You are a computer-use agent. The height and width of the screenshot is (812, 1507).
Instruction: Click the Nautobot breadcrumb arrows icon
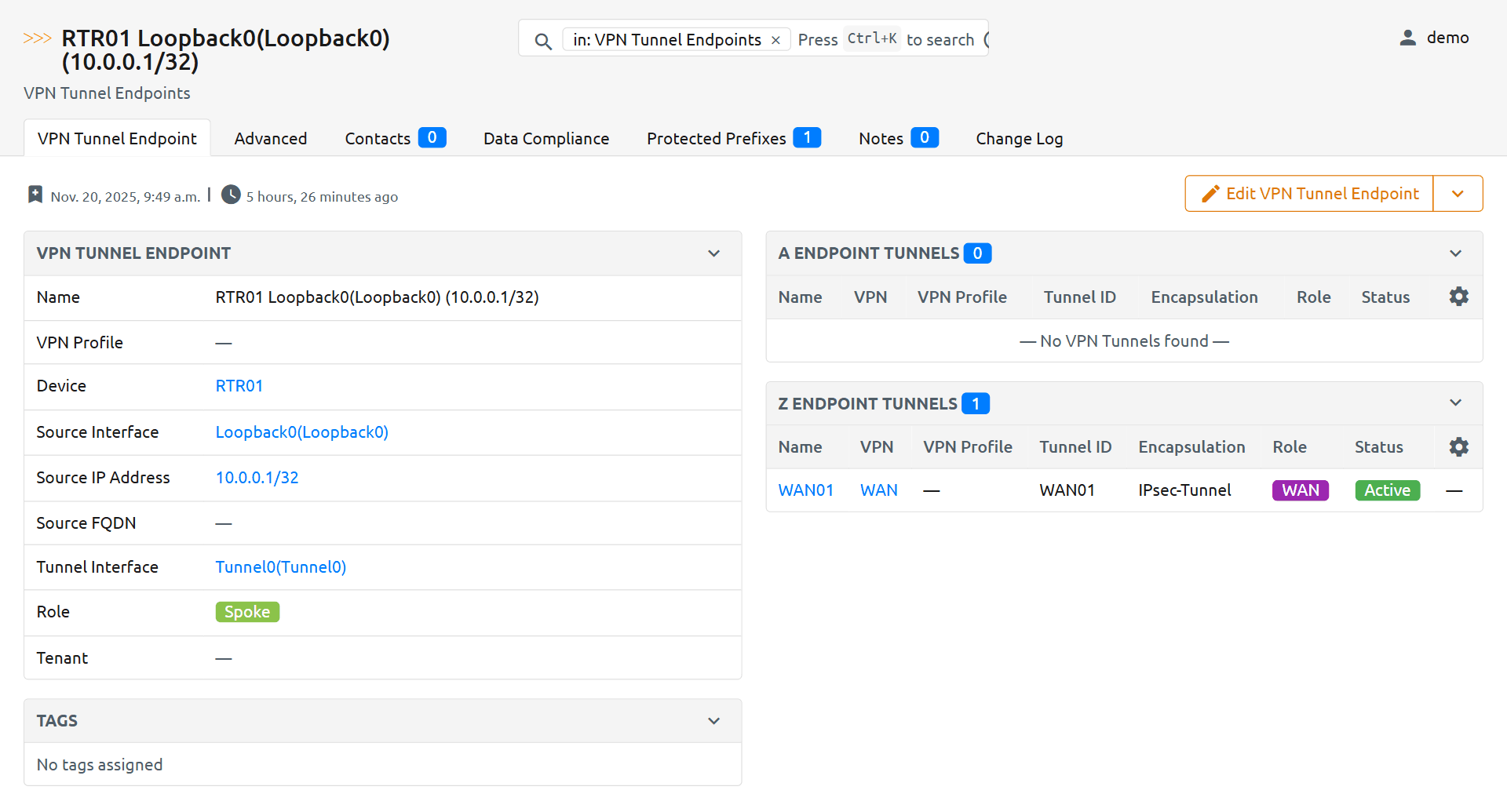point(37,38)
